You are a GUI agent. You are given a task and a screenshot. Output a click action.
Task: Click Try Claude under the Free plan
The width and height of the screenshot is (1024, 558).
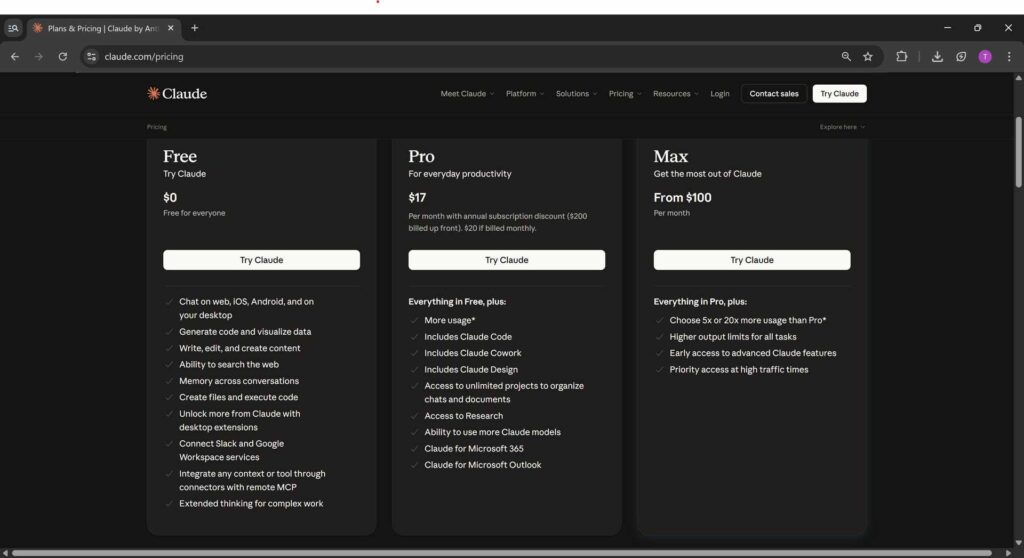261,260
